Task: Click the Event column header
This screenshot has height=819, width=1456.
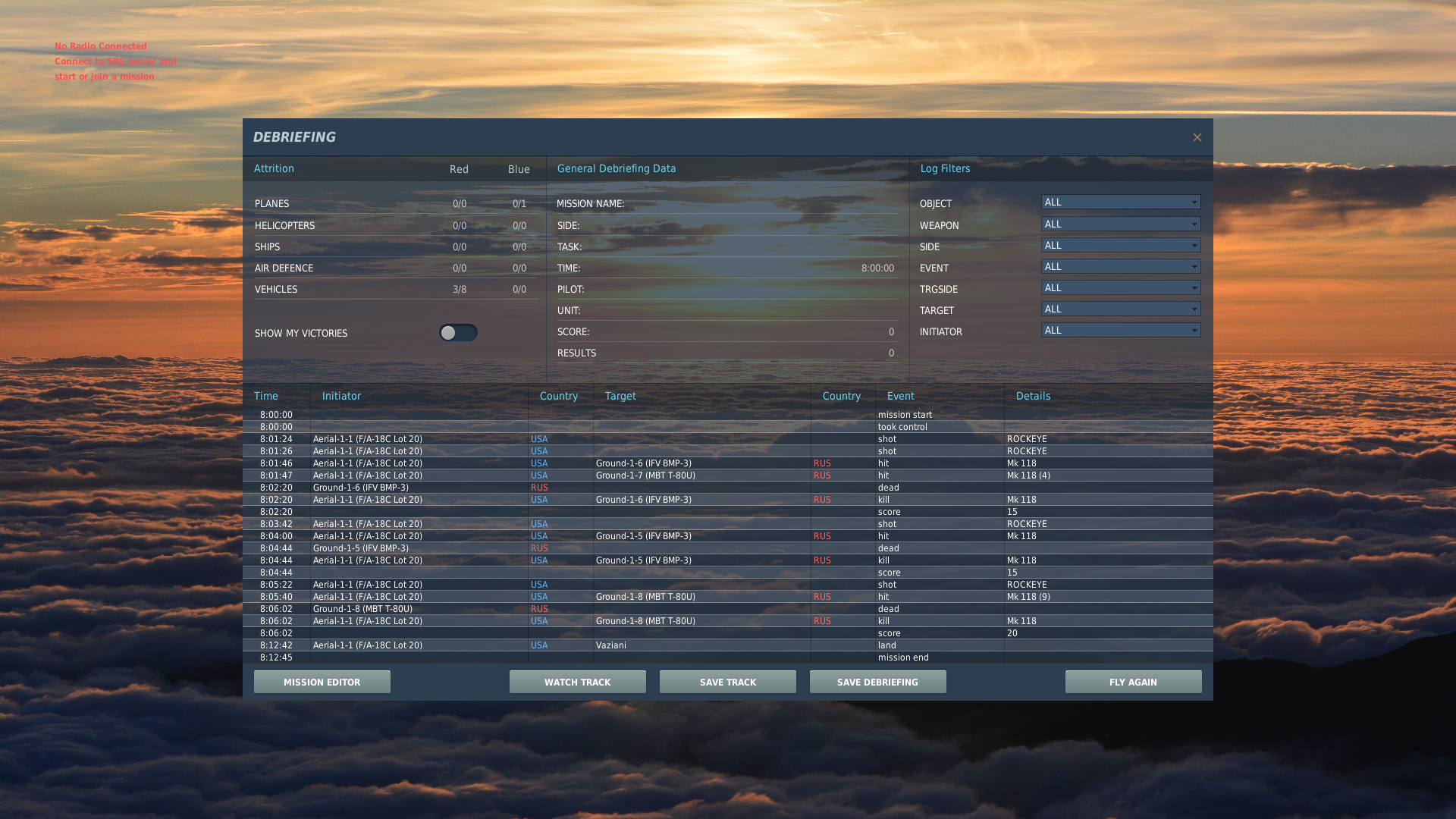Action: (x=901, y=396)
